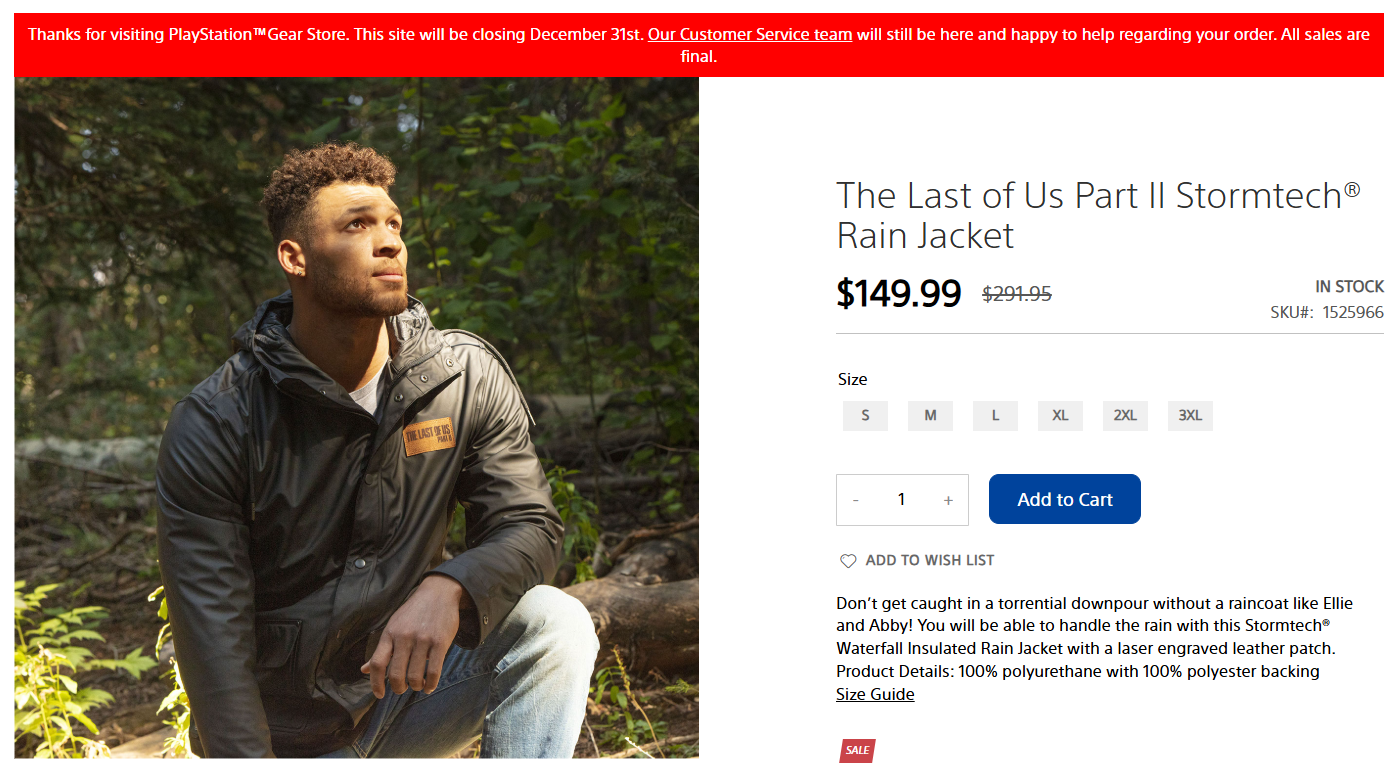Click the ADD TO WISH LIST text
Viewport: 1394px width, 763px height.
pos(929,561)
